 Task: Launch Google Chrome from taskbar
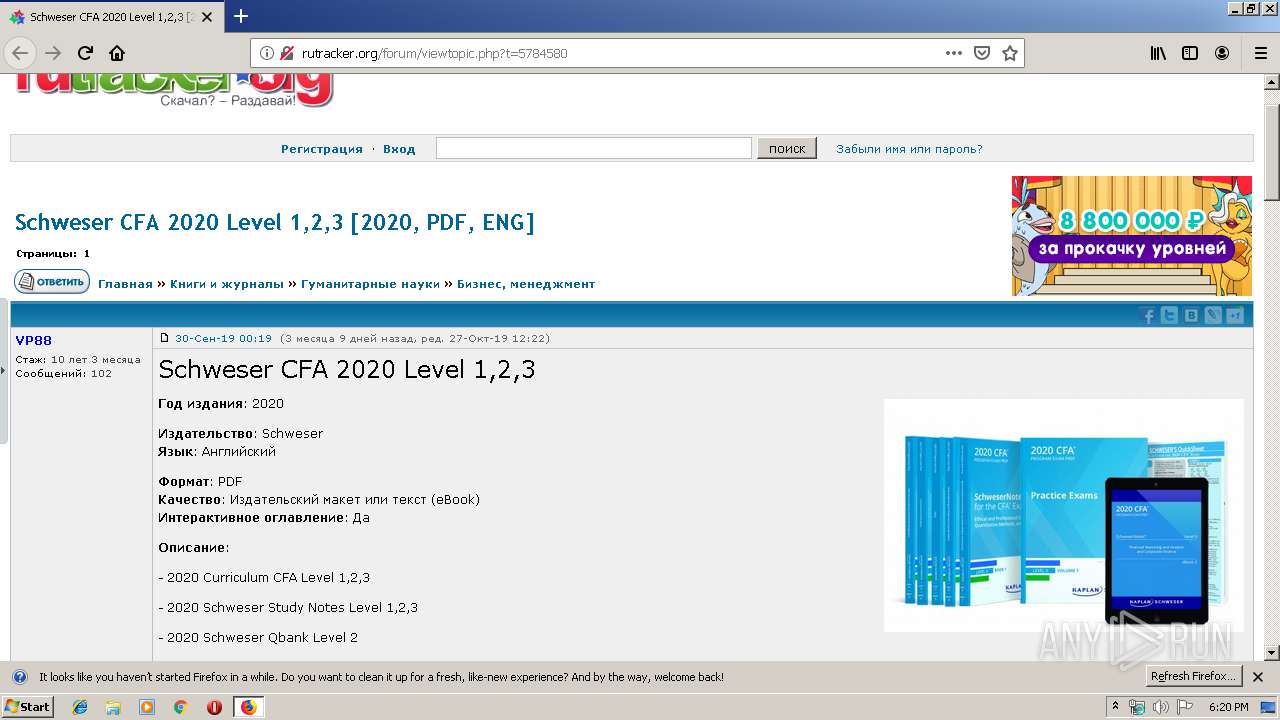tap(180, 707)
